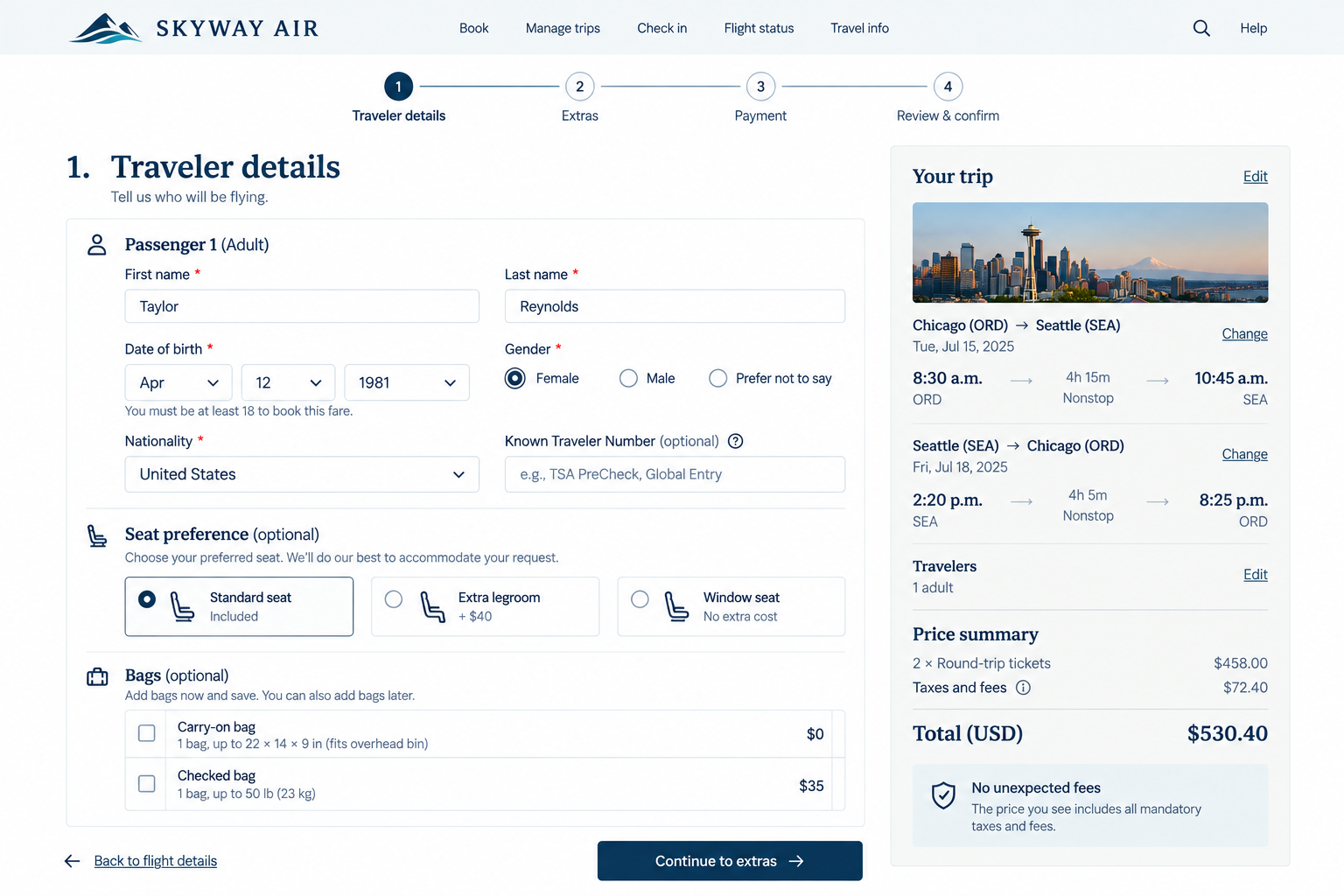
Task: Open search with magnifier icon
Action: click(1201, 28)
